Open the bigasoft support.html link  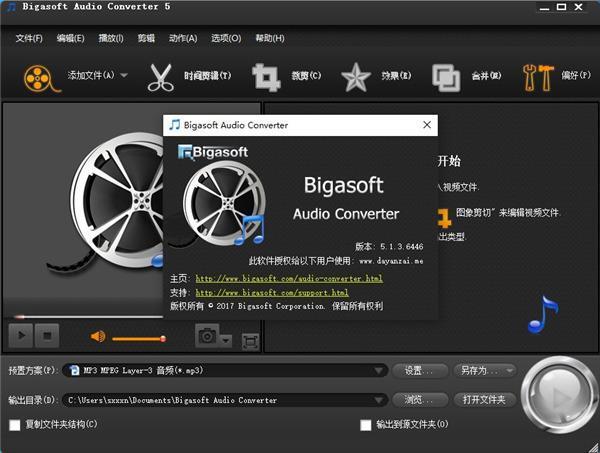click(x=272, y=293)
